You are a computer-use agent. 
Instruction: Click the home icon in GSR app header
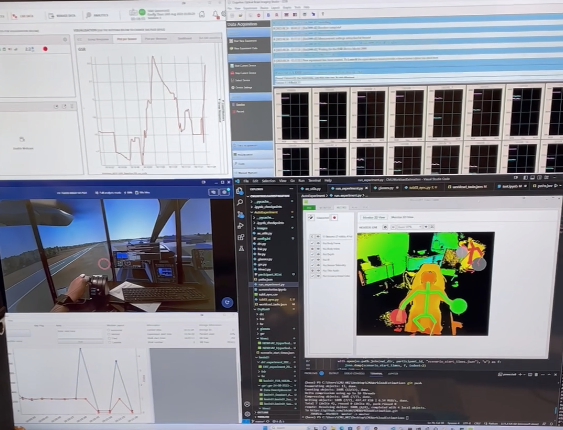click(x=202, y=14)
